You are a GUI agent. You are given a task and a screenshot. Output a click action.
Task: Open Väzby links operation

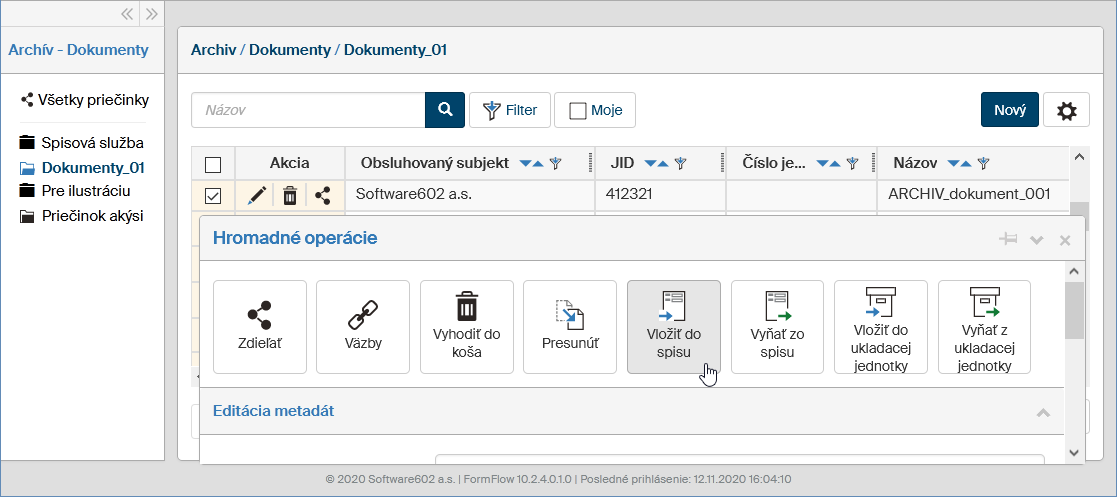click(x=363, y=327)
